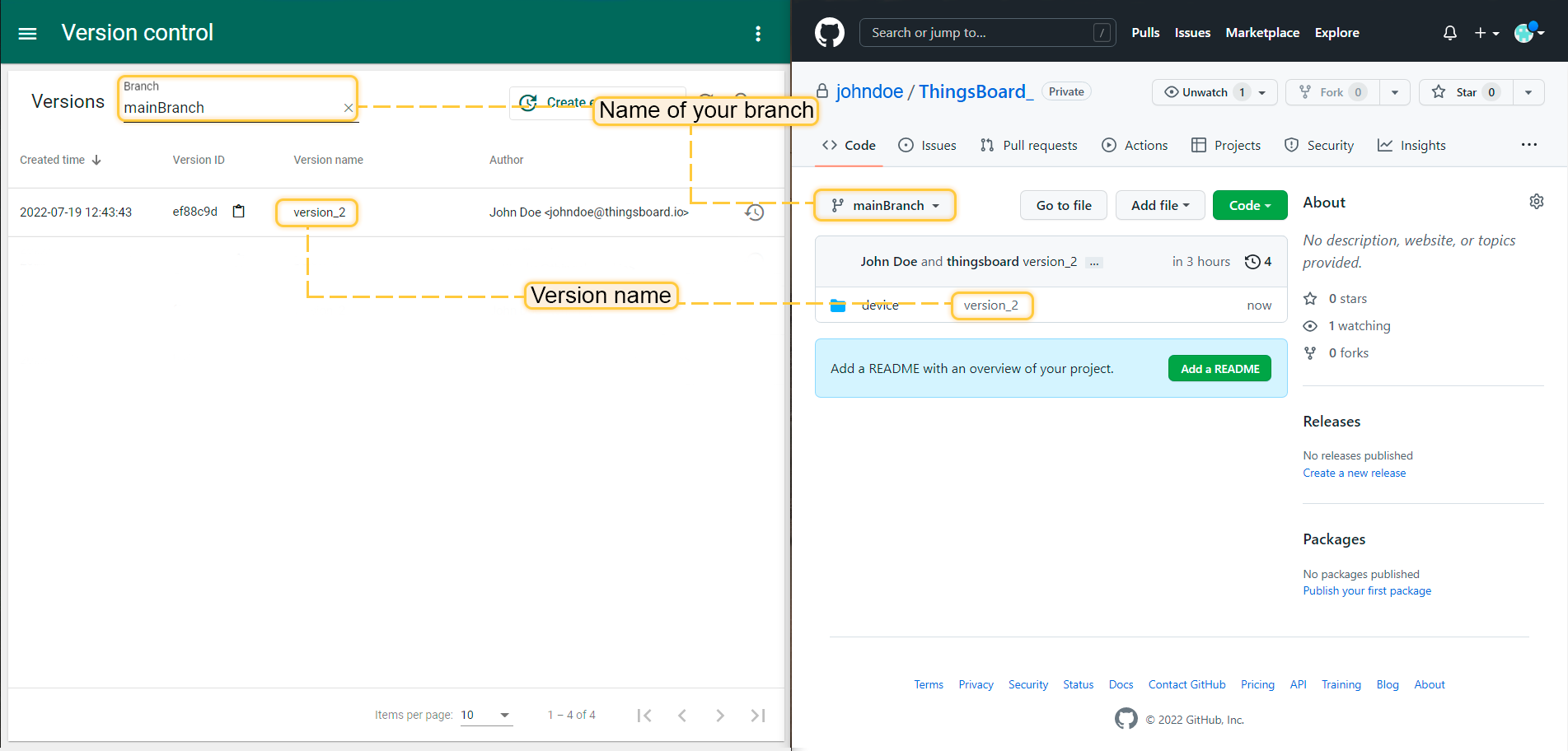Image resolution: width=1568 pixels, height=751 pixels.
Task: Click the Add a README button
Action: tap(1219, 369)
